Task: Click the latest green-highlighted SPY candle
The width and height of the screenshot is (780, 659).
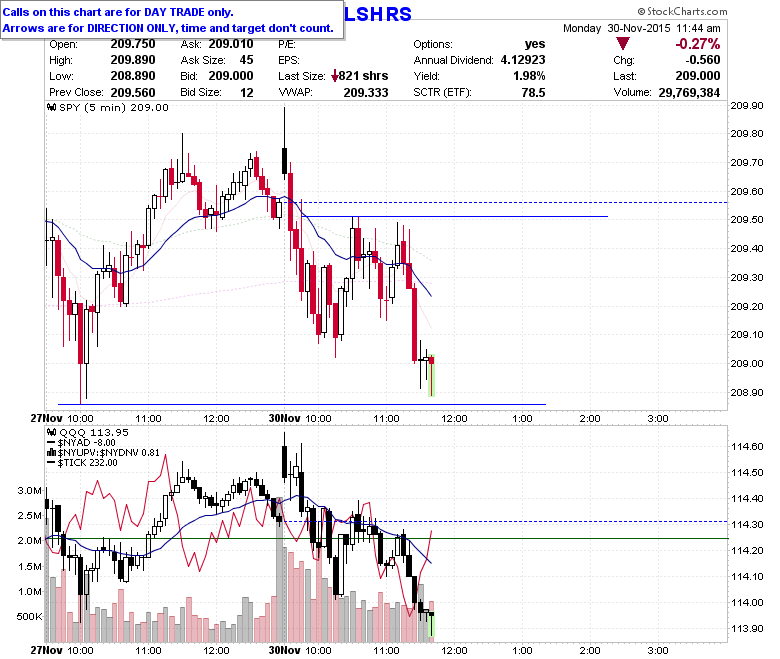Action: tap(432, 375)
